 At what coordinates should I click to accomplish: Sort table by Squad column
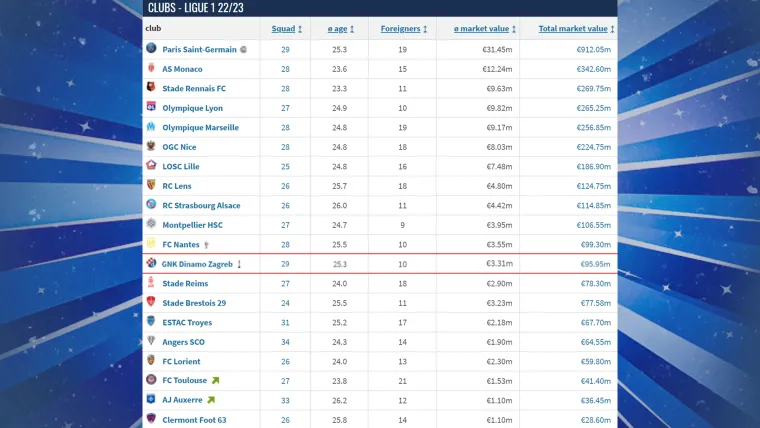283,29
